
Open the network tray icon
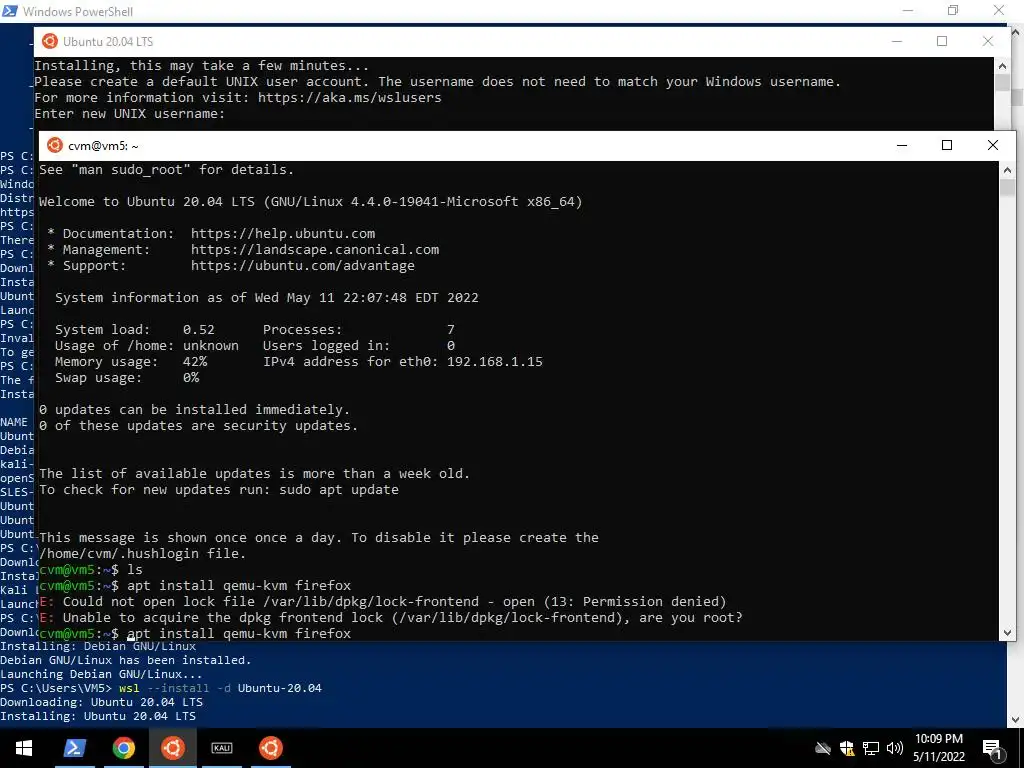(x=871, y=748)
